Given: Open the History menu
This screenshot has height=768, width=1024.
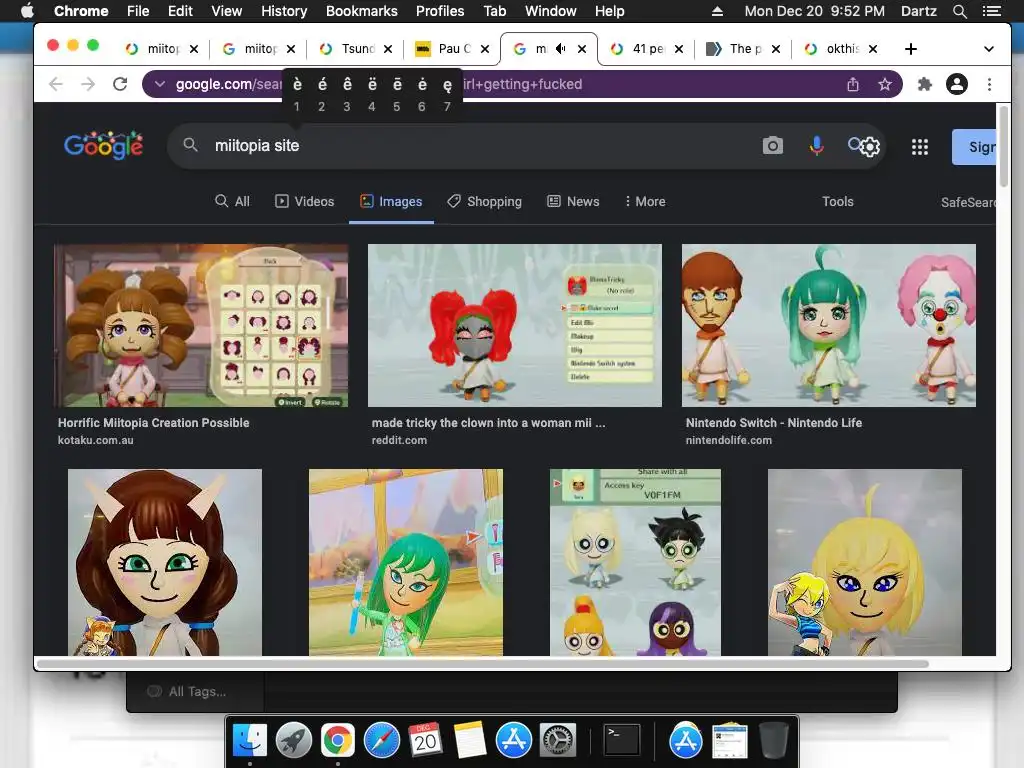Looking at the screenshot, I should click(x=284, y=11).
